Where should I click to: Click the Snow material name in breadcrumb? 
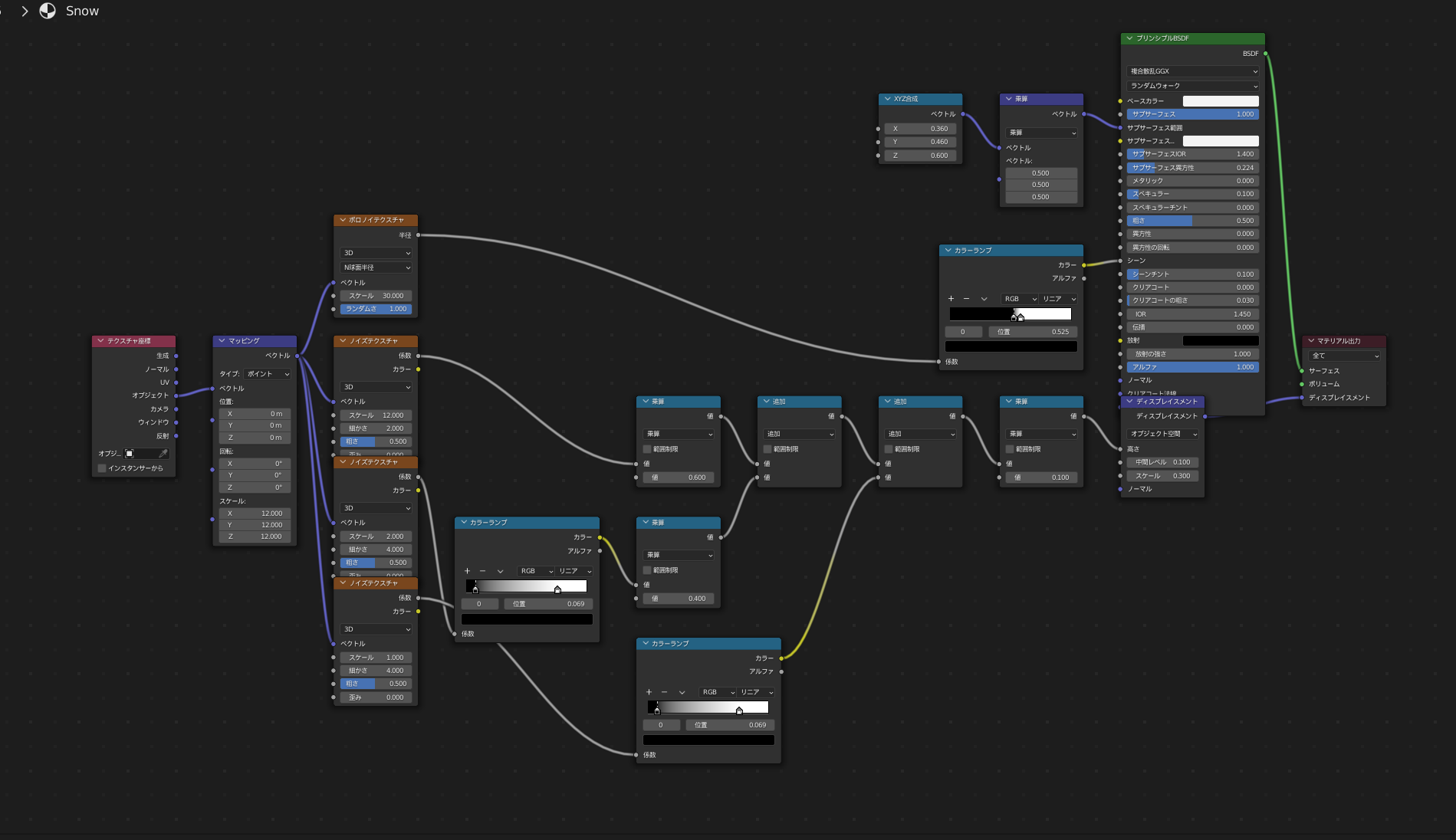pyautogui.click(x=82, y=11)
